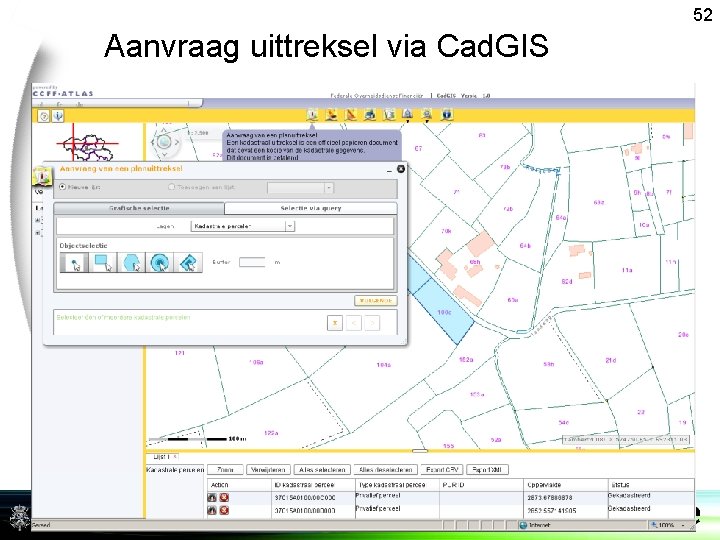Select the Nieuwe lijst radio button

[x=63, y=187]
